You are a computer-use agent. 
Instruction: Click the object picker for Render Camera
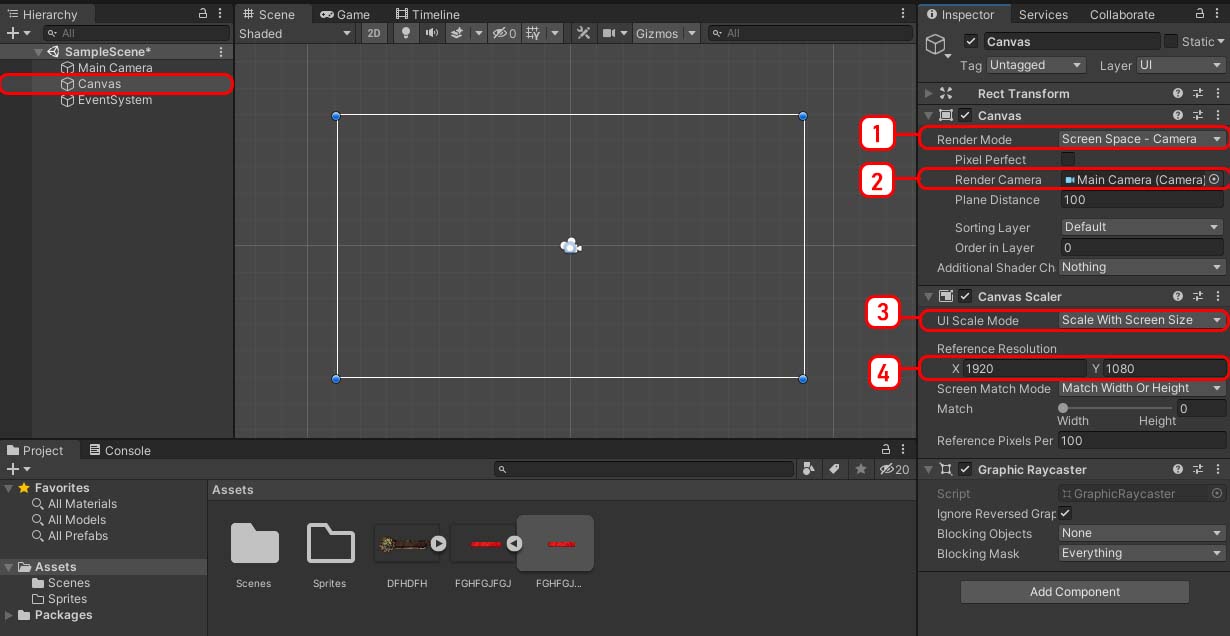[1214, 180]
